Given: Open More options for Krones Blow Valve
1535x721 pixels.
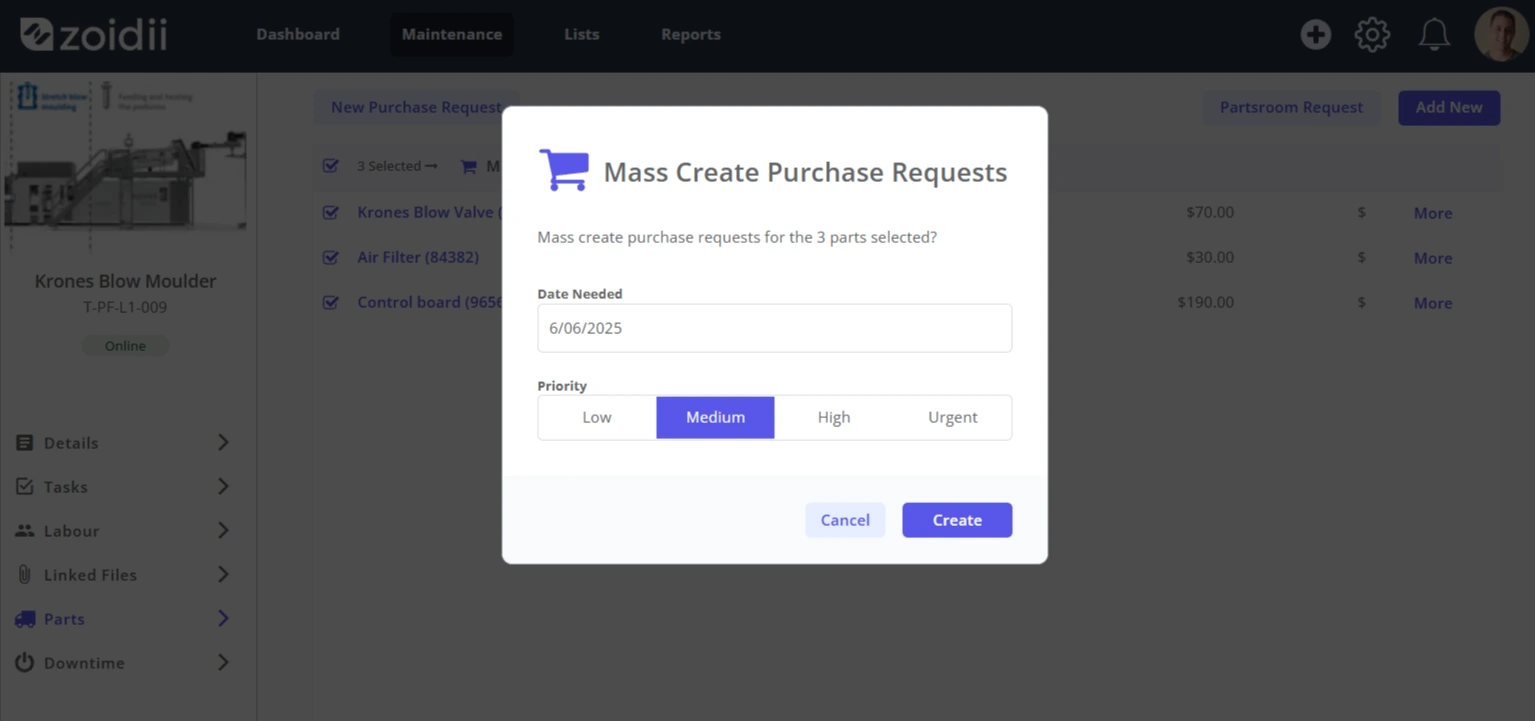Looking at the screenshot, I should click(1433, 213).
